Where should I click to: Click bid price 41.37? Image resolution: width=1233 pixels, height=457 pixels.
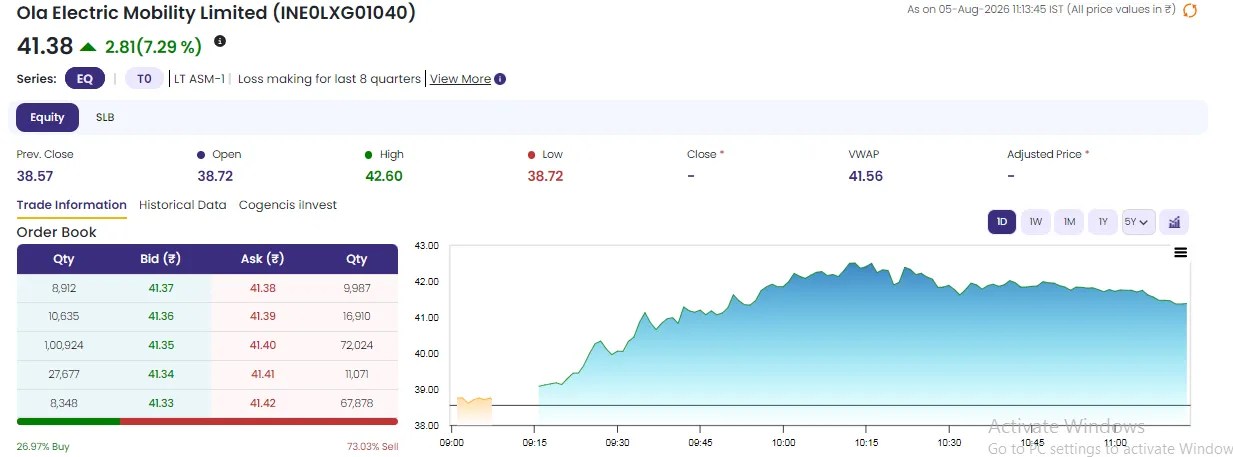pyautogui.click(x=160, y=288)
